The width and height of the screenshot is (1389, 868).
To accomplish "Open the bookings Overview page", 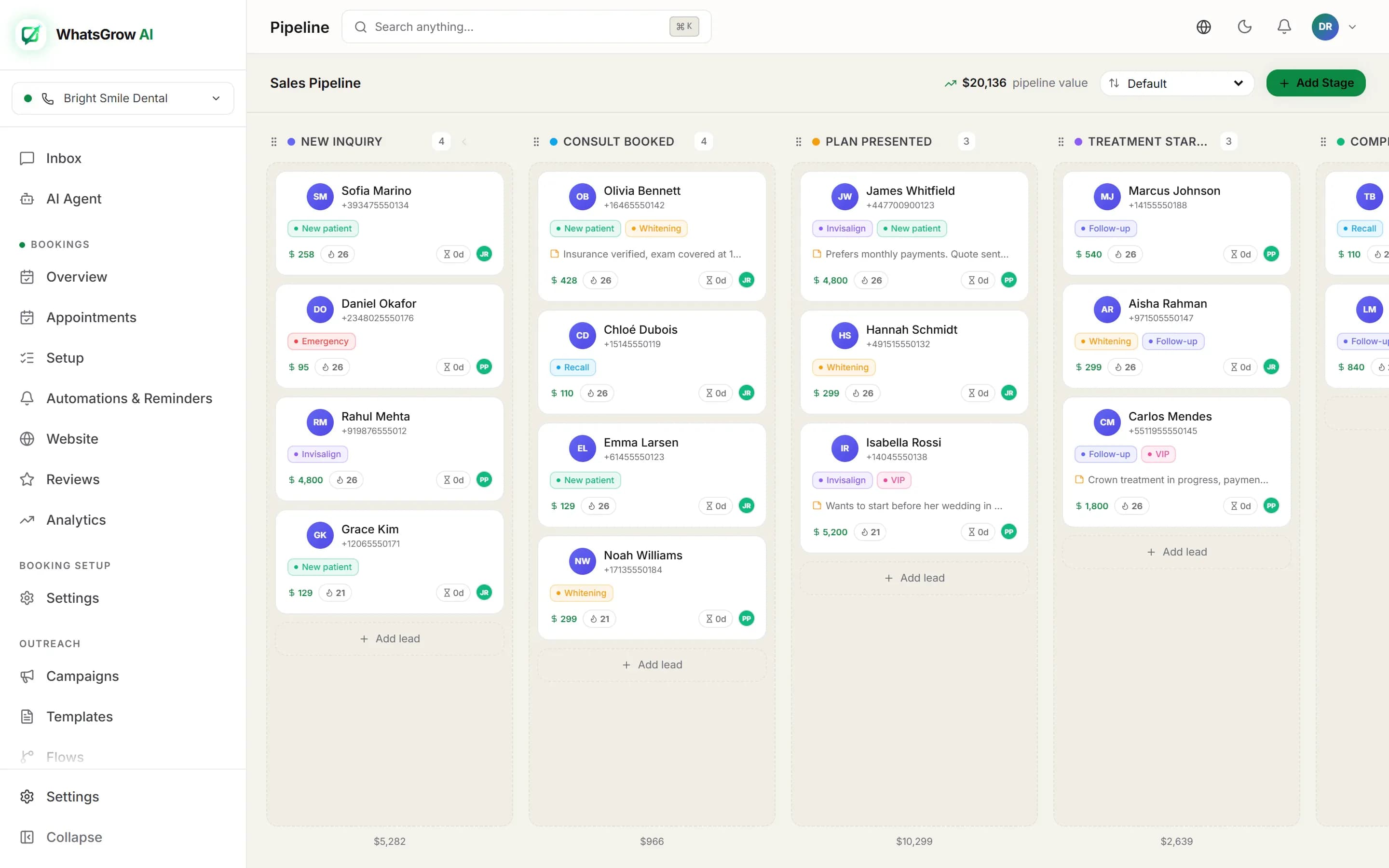I will tap(123, 277).
